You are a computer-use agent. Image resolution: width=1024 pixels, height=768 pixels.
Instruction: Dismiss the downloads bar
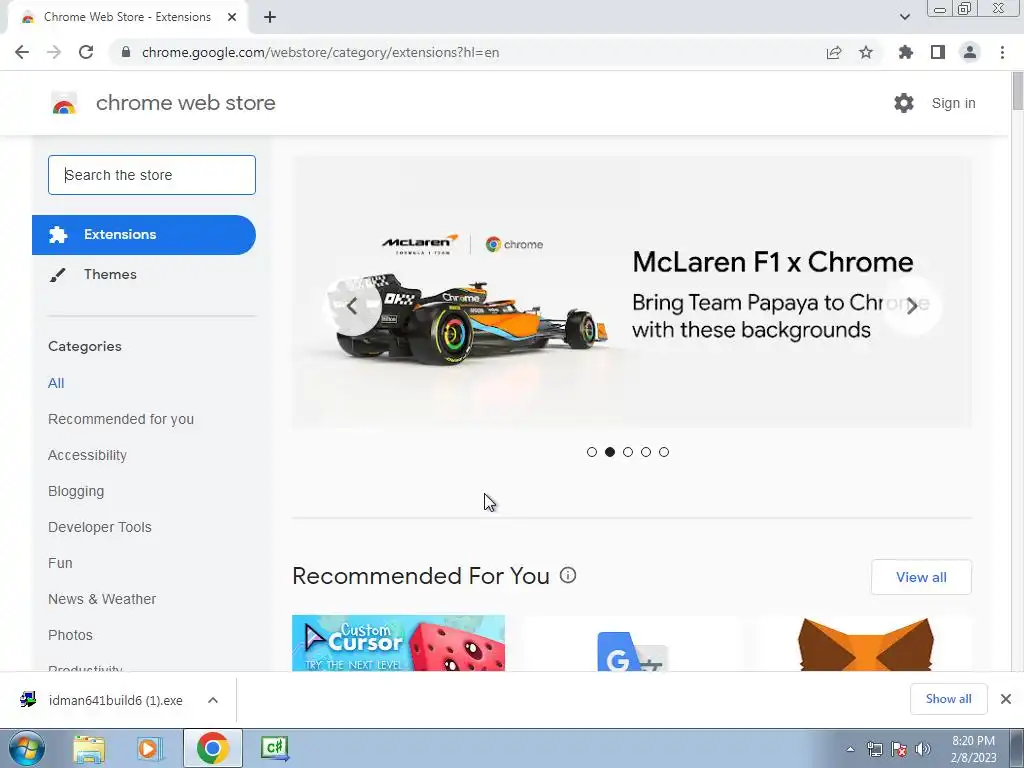(1006, 699)
